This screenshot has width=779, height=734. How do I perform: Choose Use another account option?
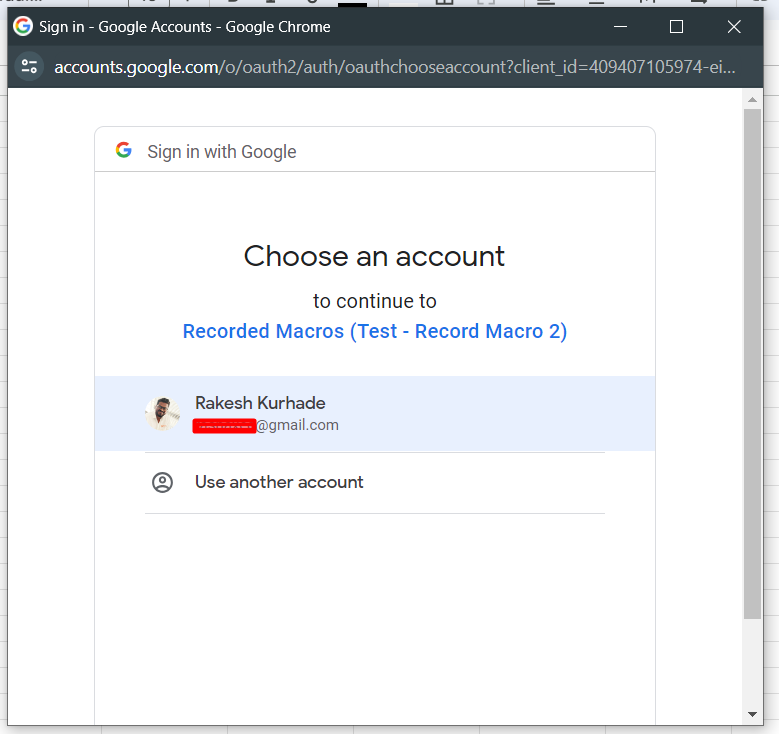point(375,483)
